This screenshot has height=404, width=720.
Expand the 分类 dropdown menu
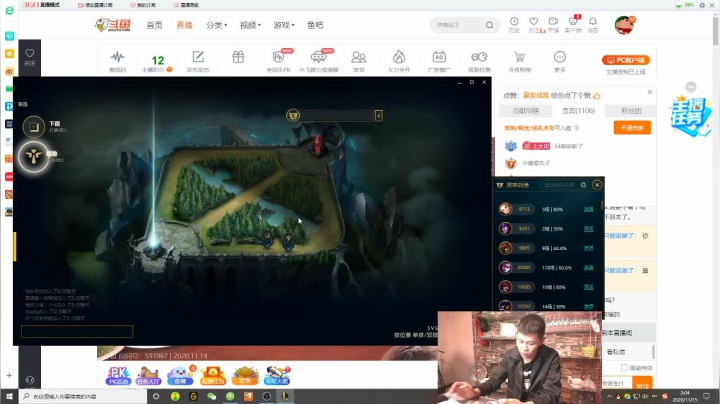point(216,25)
